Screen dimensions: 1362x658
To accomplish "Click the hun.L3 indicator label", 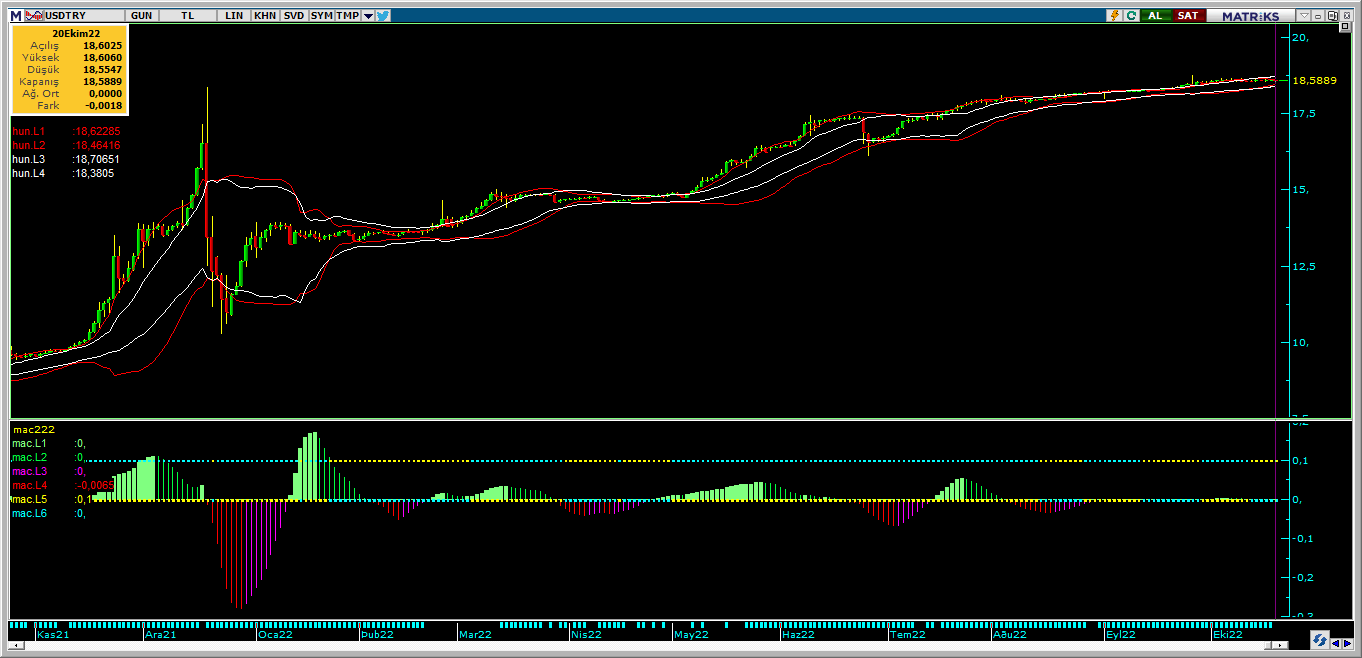I will point(29,159).
